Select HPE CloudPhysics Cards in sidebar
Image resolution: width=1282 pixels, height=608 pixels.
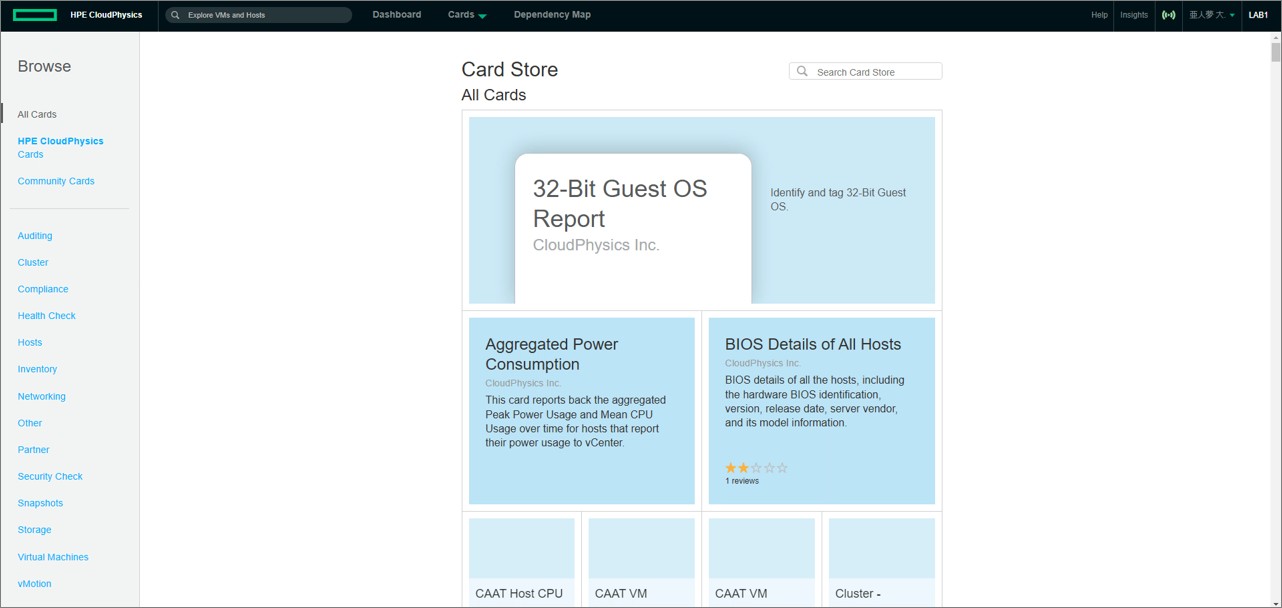coord(60,147)
